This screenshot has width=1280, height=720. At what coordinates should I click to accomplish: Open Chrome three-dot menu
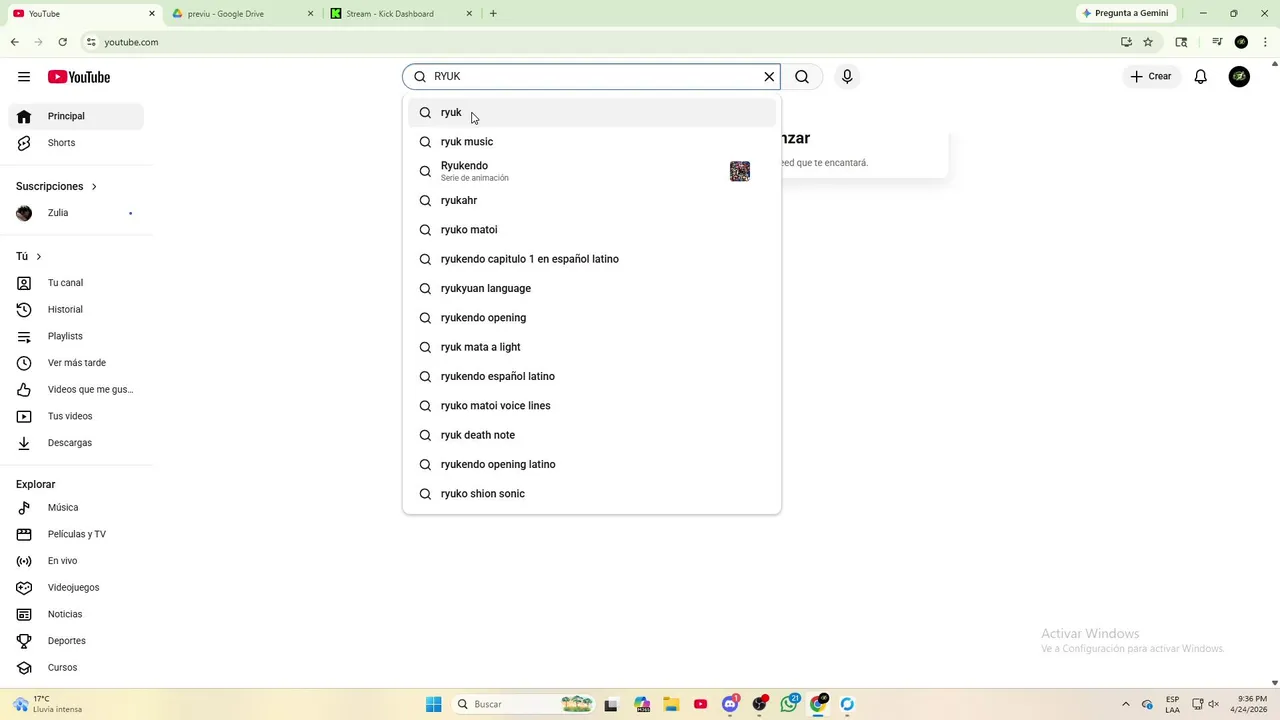coord(1265,42)
